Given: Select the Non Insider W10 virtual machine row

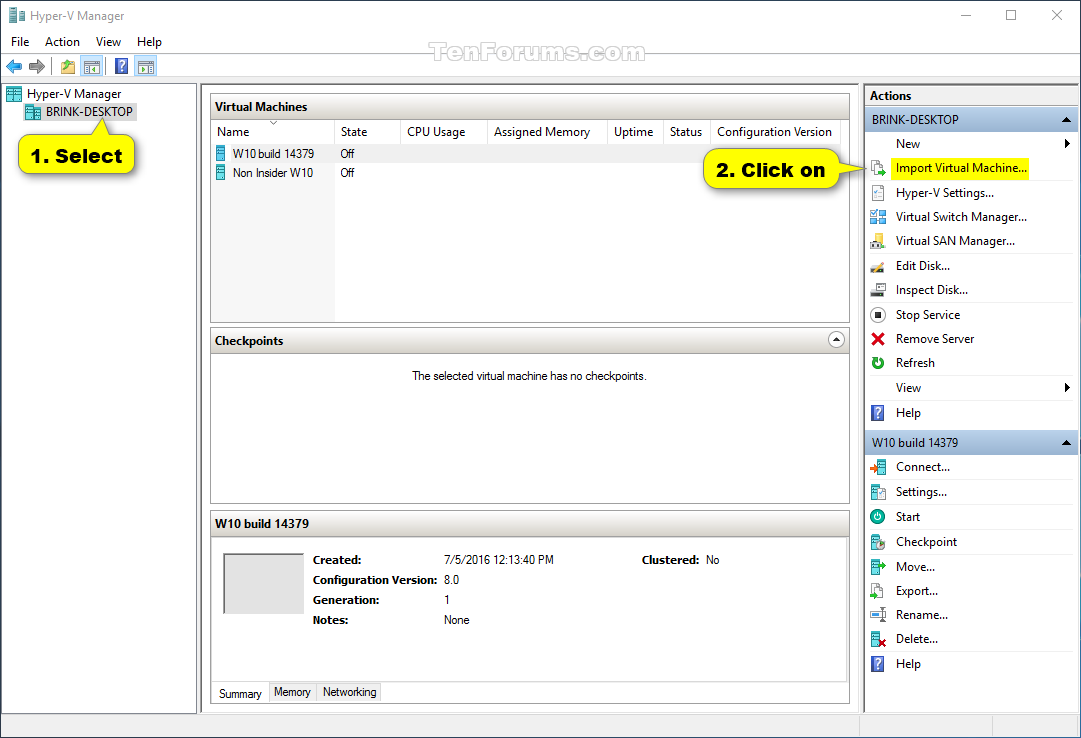Looking at the screenshot, I should (529, 173).
